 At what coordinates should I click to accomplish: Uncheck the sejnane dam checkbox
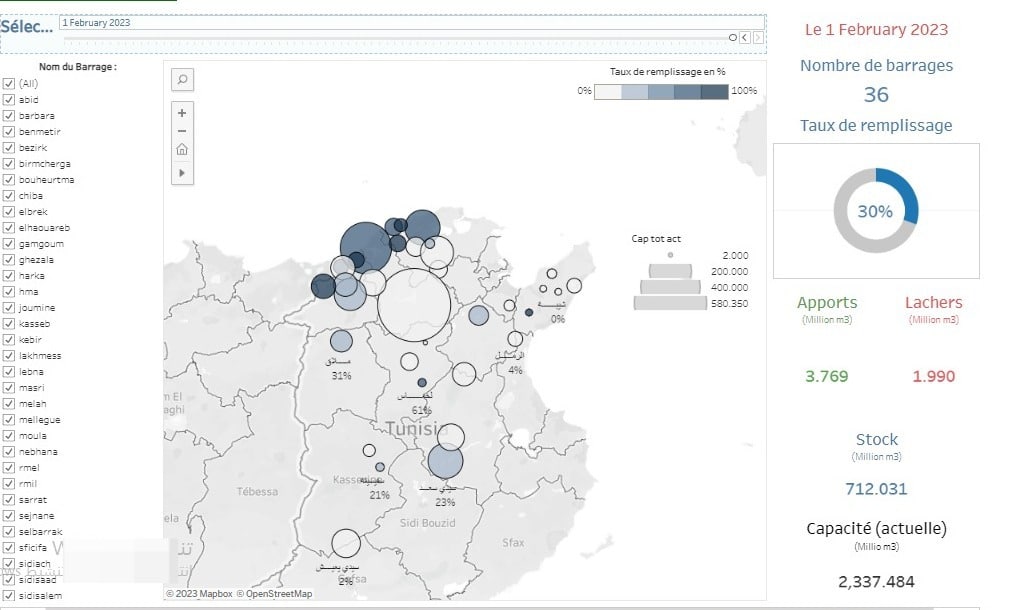pos(9,516)
